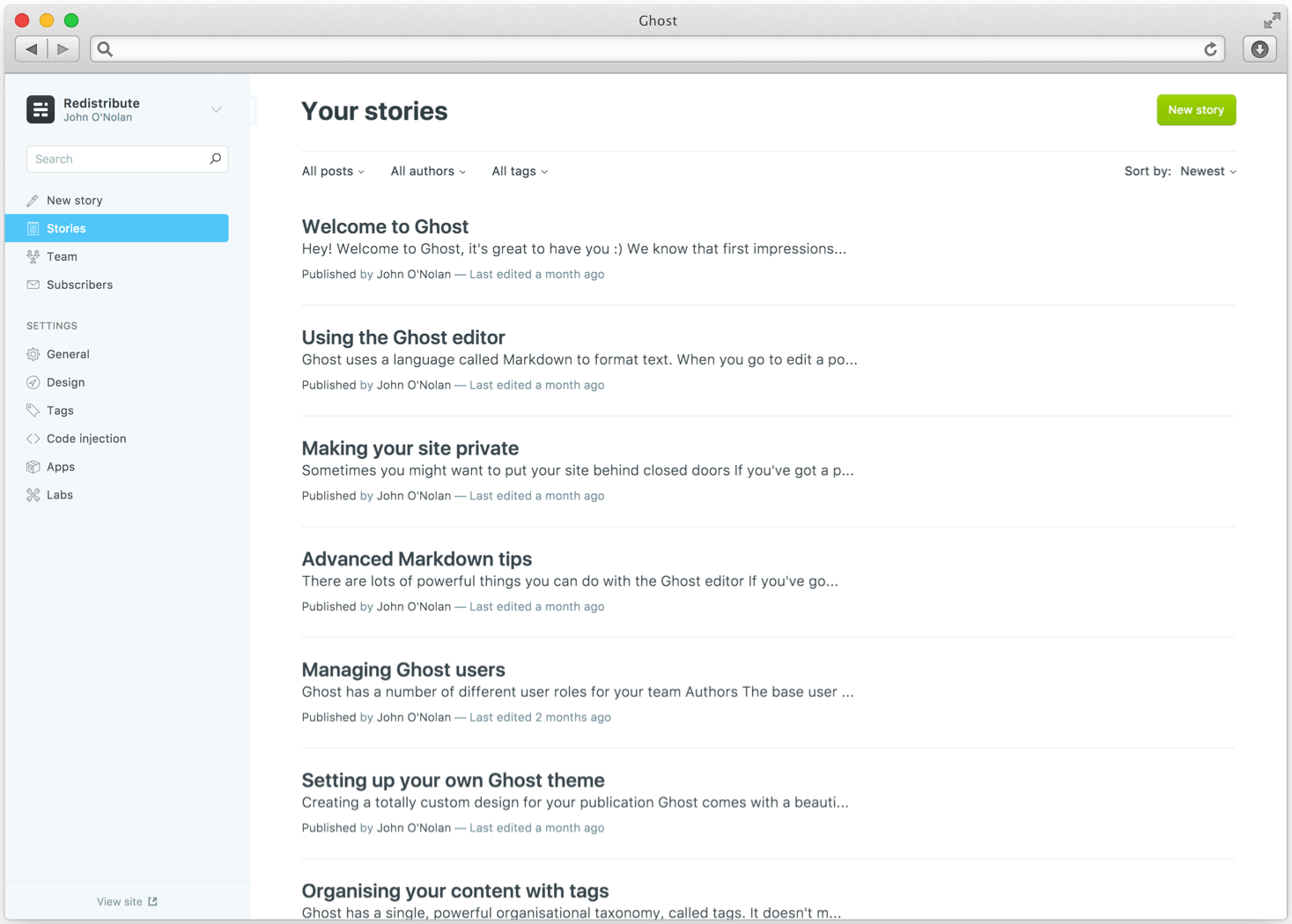Click the SETTINGS section label
Screen dimensions: 1292x924
[x=52, y=326]
